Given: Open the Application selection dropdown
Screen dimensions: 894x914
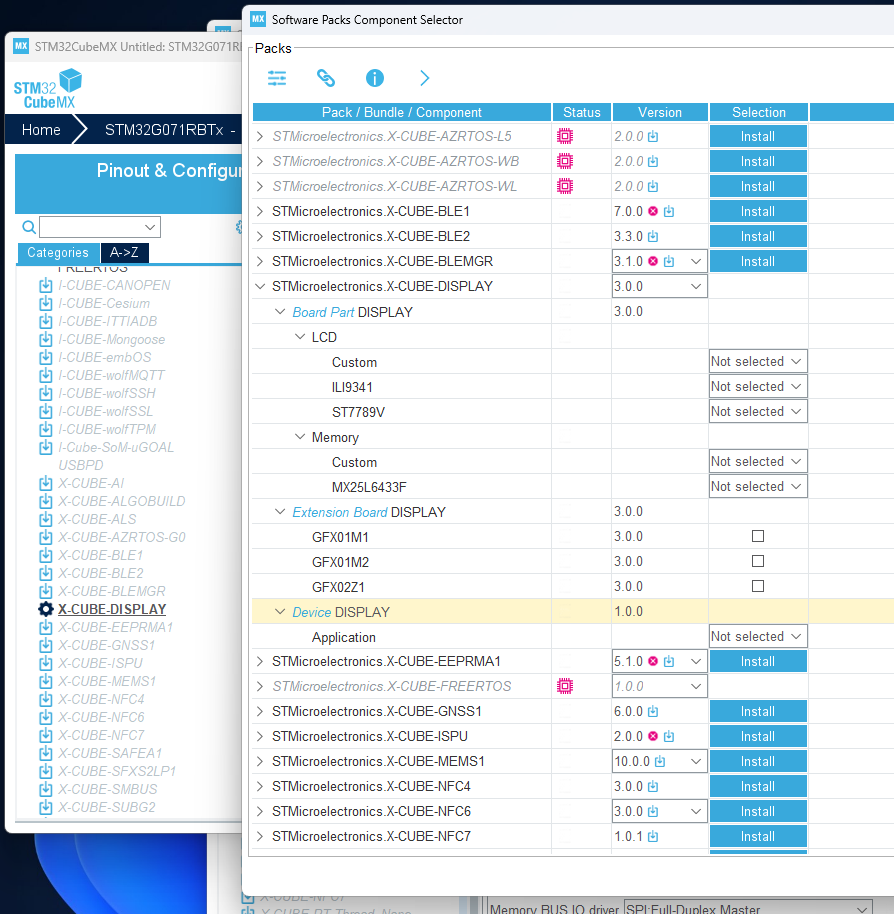Looking at the screenshot, I should pos(758,637).
